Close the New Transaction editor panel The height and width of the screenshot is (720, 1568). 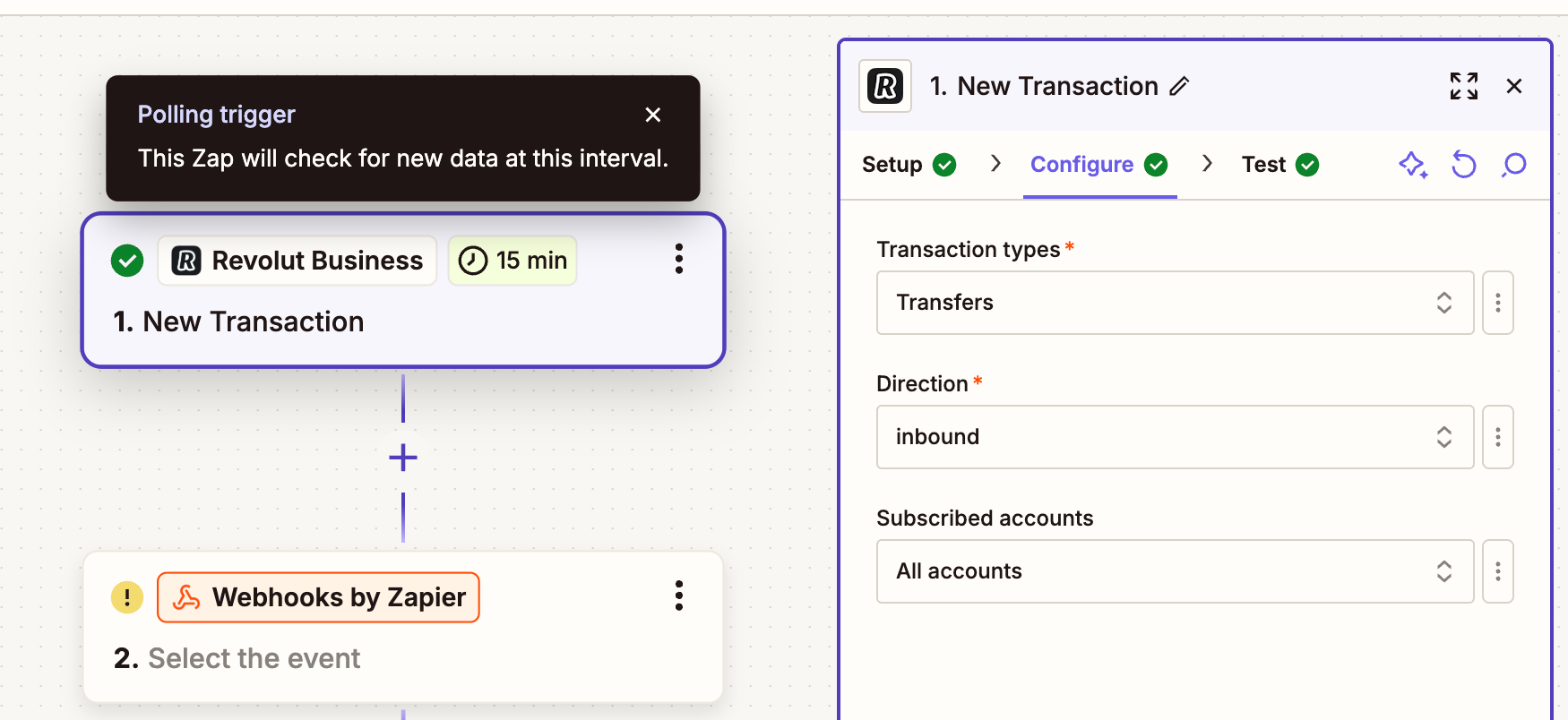[1514, 86]
